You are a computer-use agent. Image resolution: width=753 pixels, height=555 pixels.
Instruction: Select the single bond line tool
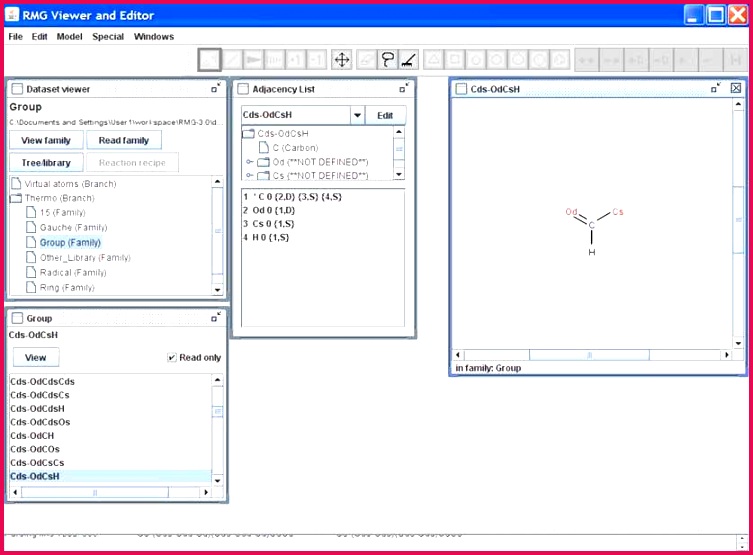coord(232,60)
